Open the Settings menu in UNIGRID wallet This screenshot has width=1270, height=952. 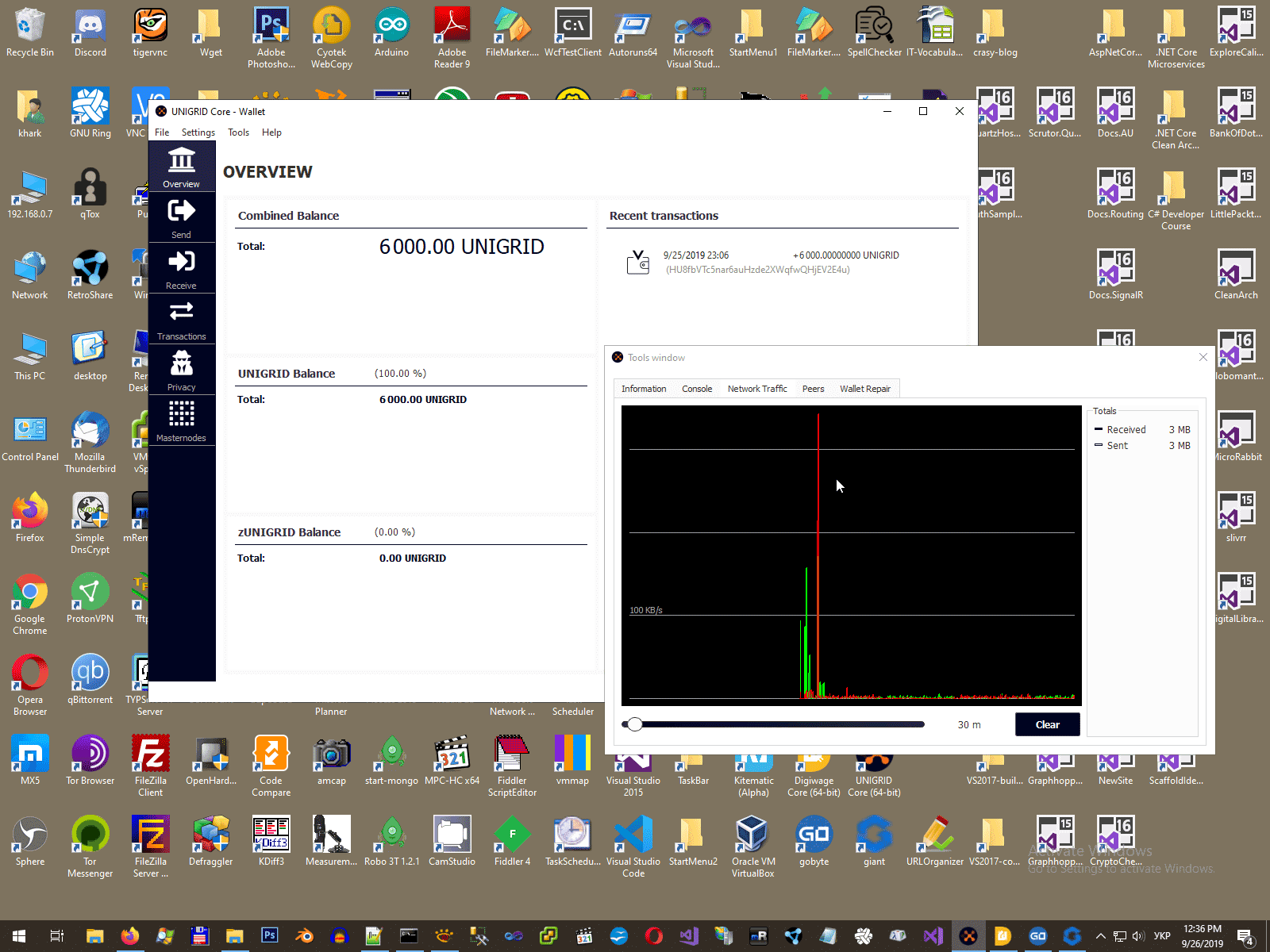pos(198,132)
